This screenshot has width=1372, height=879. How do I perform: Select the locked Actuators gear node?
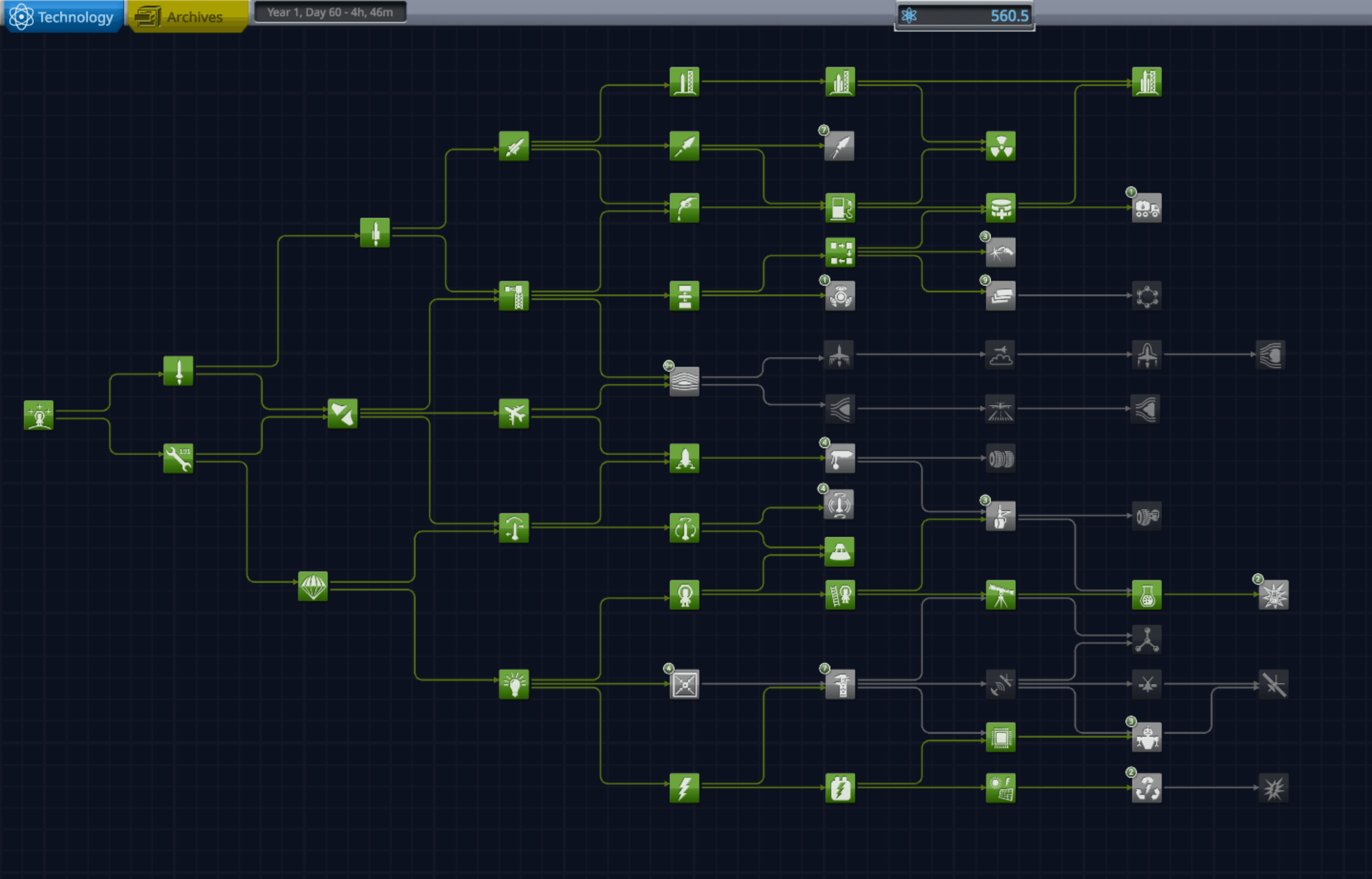840,296
